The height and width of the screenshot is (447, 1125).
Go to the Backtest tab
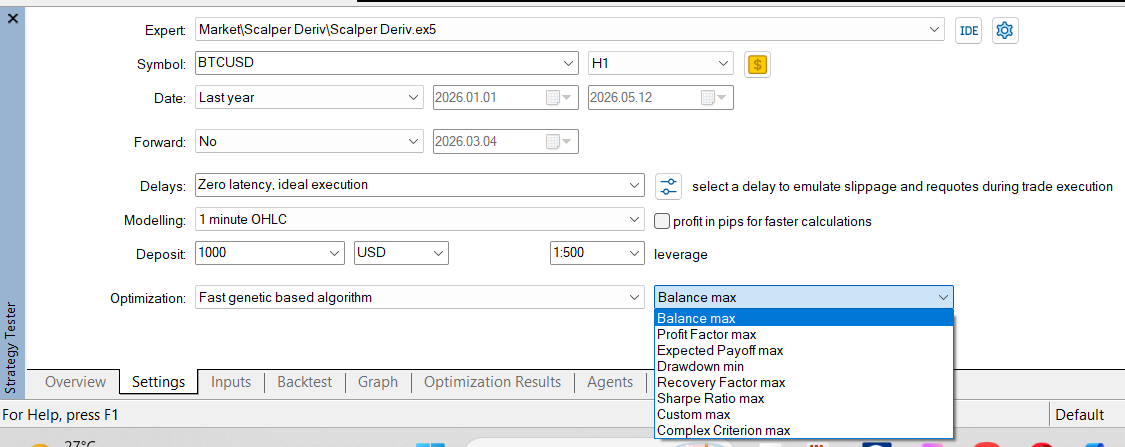click(305, 382)
